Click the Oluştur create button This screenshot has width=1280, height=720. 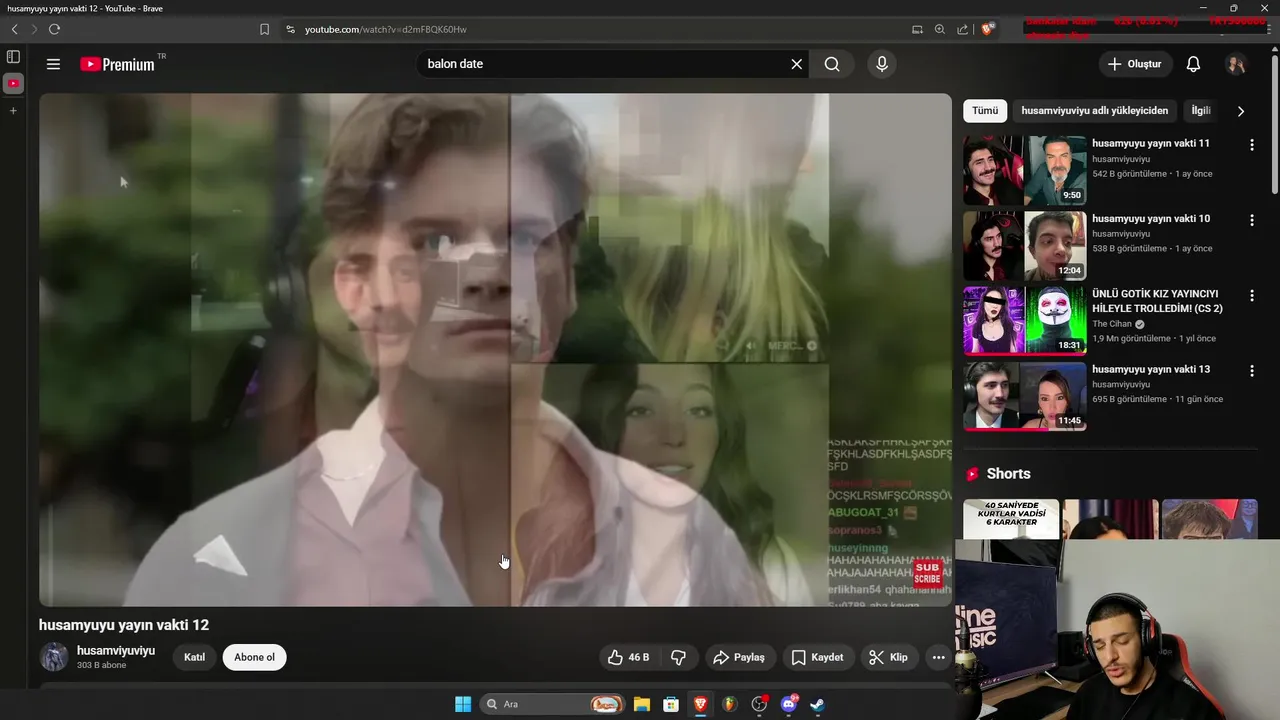pyautogui.click(x=1135, y=64)
